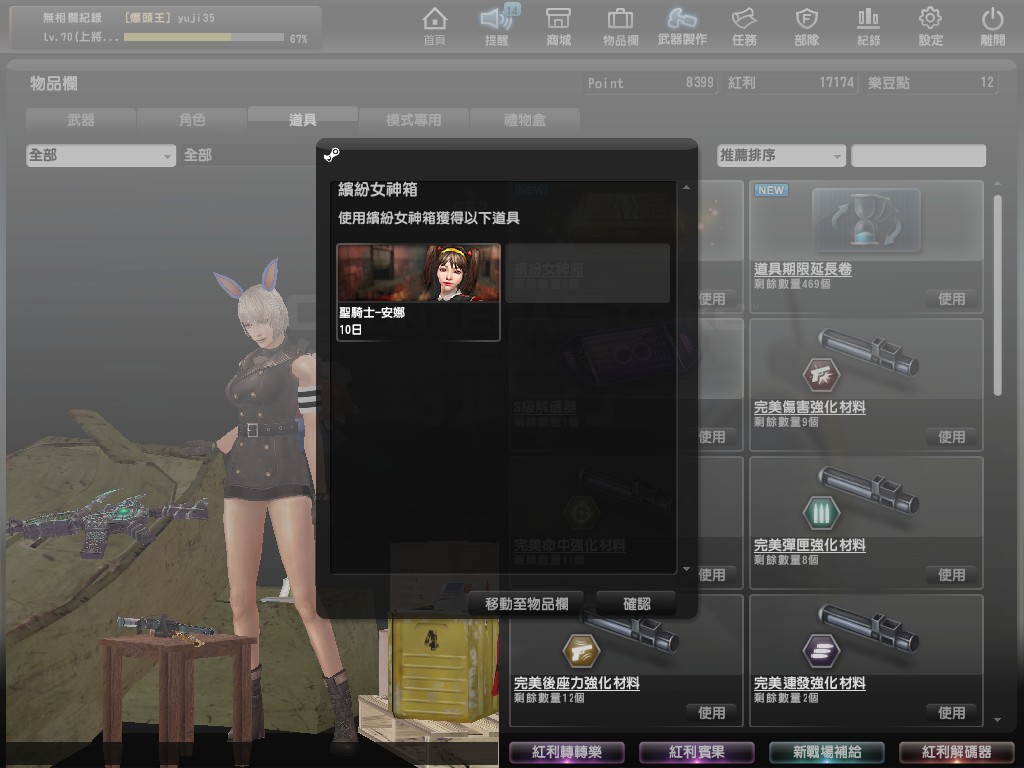The height and width of the screenshot is (768, 1024).
Task: Click the 確認 confirm button
Action: [637, 603]
